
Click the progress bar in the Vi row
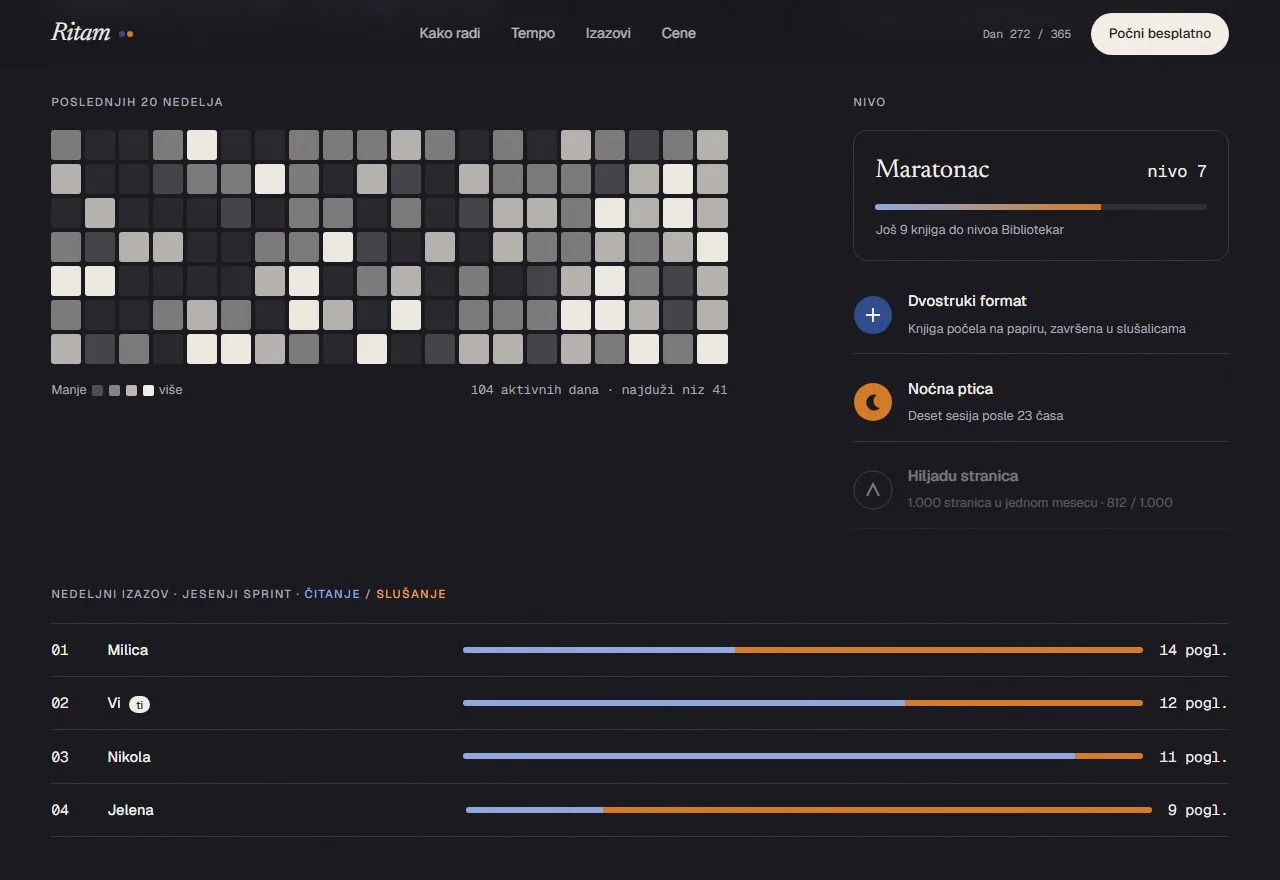click(803, 703)
